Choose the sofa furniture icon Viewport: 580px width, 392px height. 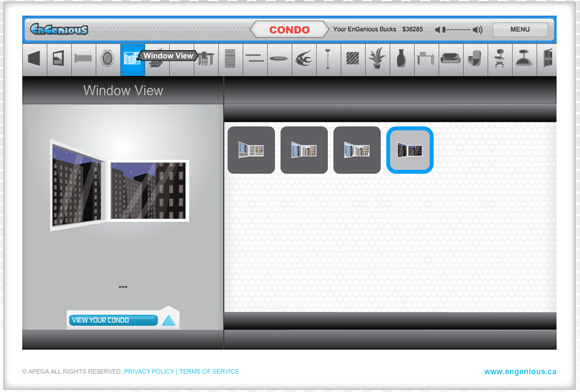pyautogui.click(x=450, y=58)
